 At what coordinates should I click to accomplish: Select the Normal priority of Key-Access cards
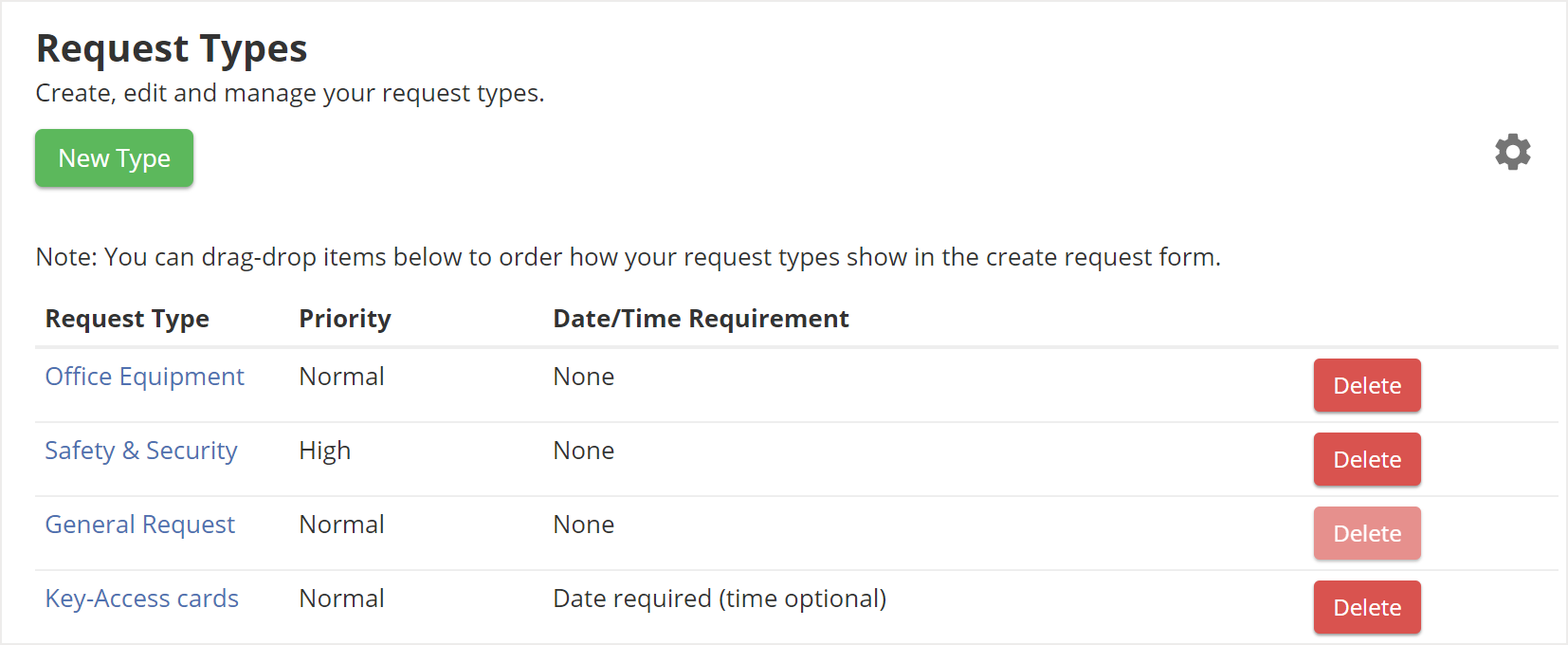click(x=341, y=599)
